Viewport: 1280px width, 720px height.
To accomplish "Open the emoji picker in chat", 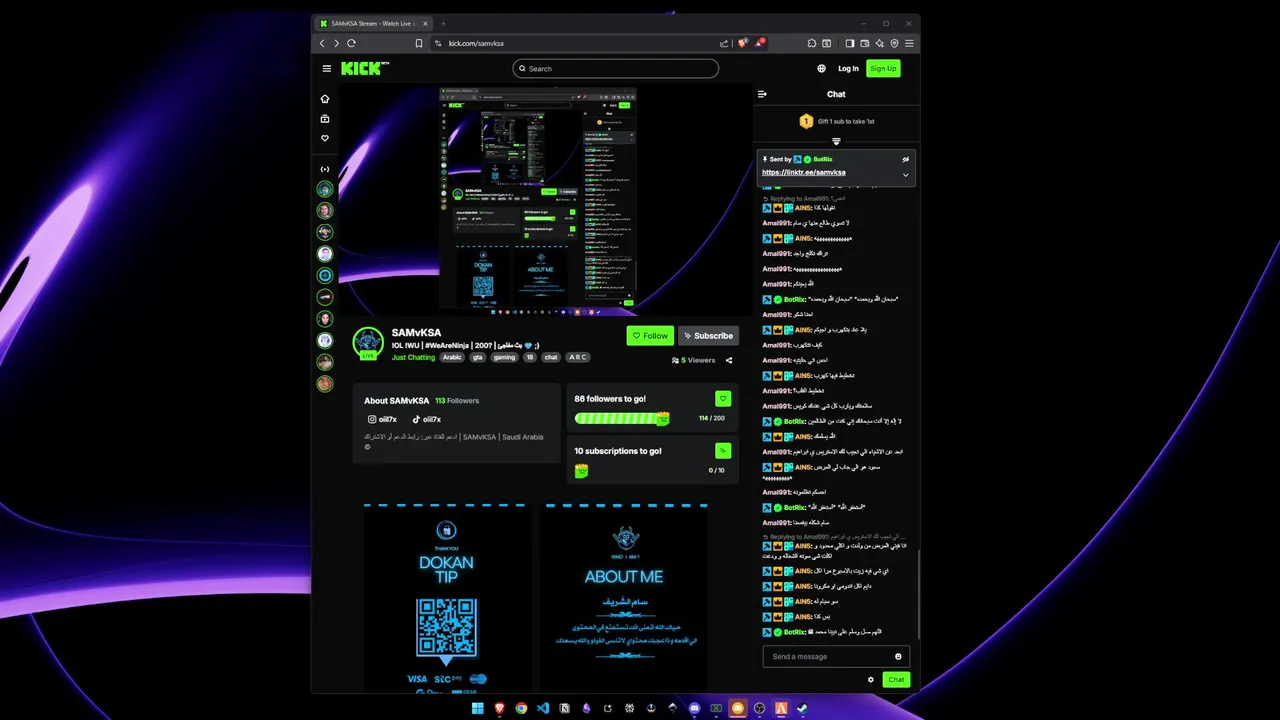I will point(898,657).
